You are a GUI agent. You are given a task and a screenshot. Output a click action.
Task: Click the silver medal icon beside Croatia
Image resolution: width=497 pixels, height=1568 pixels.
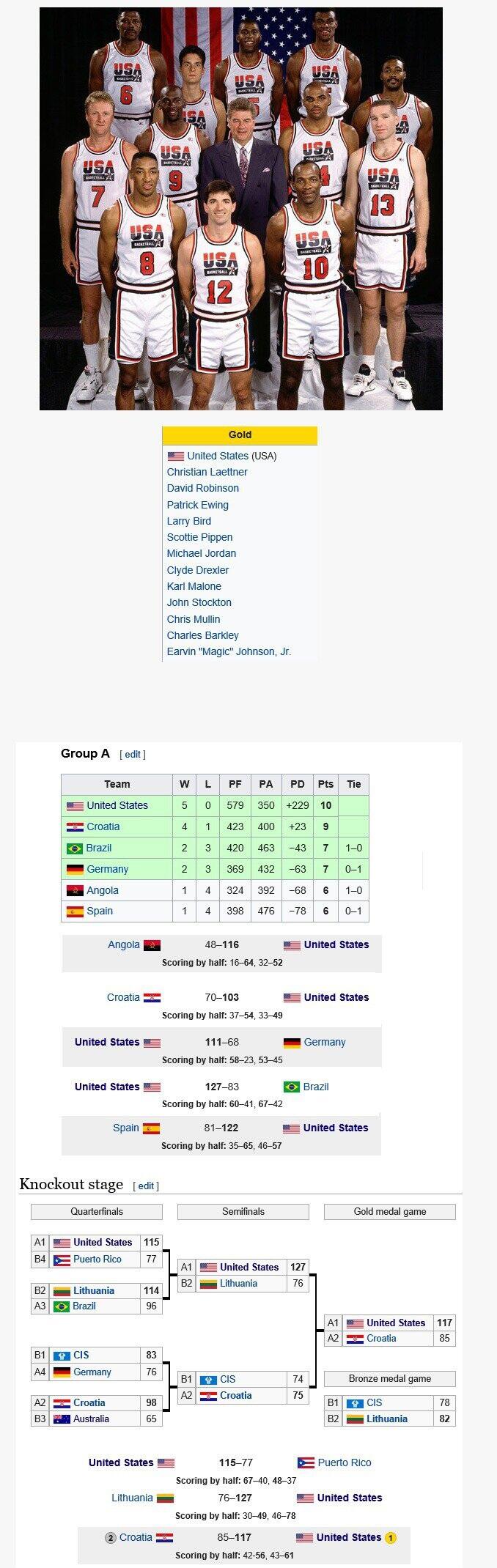pyautogui.click(x=111, y=1537)
